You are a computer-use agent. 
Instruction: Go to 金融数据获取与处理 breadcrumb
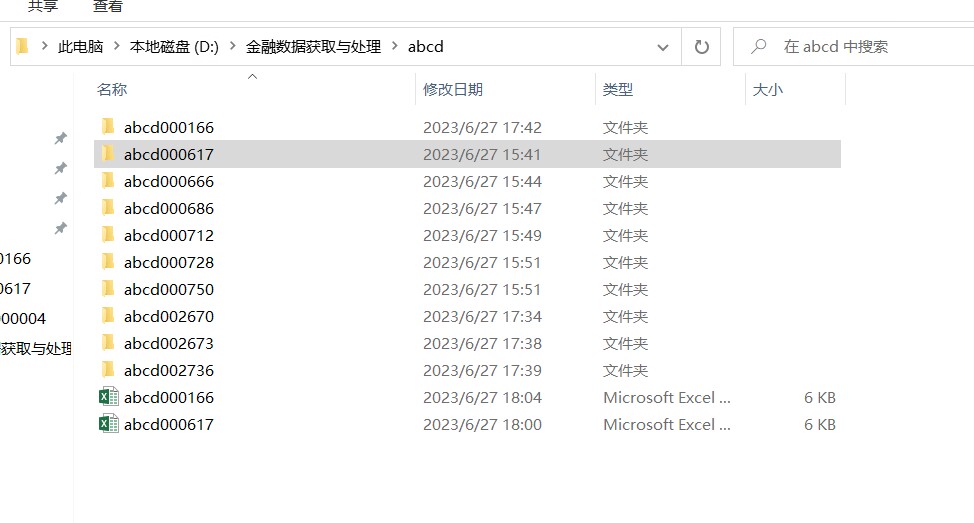tap(313, 47)
